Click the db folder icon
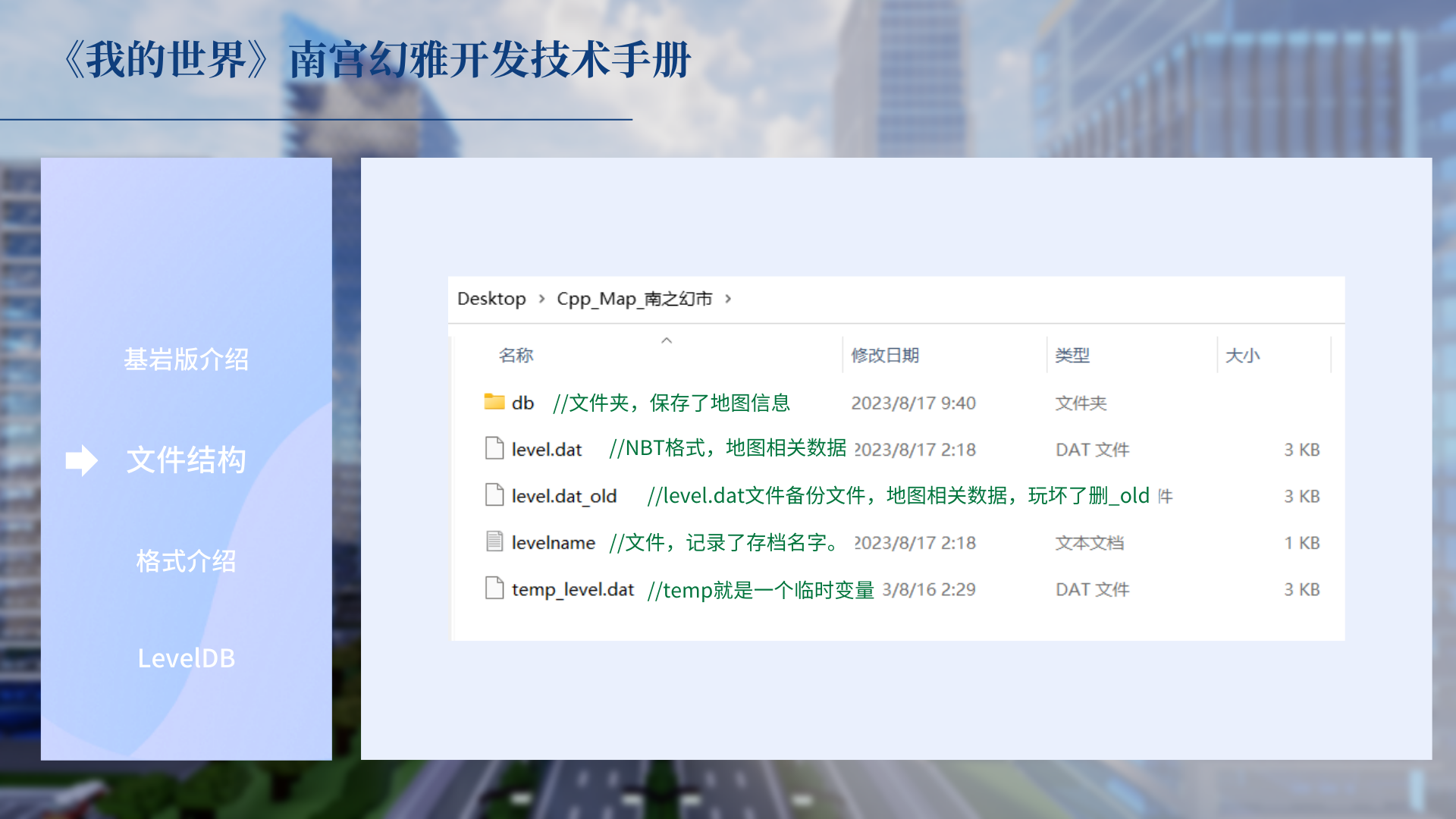Screen dimensions: 1456x819 [x=494, y=402]
